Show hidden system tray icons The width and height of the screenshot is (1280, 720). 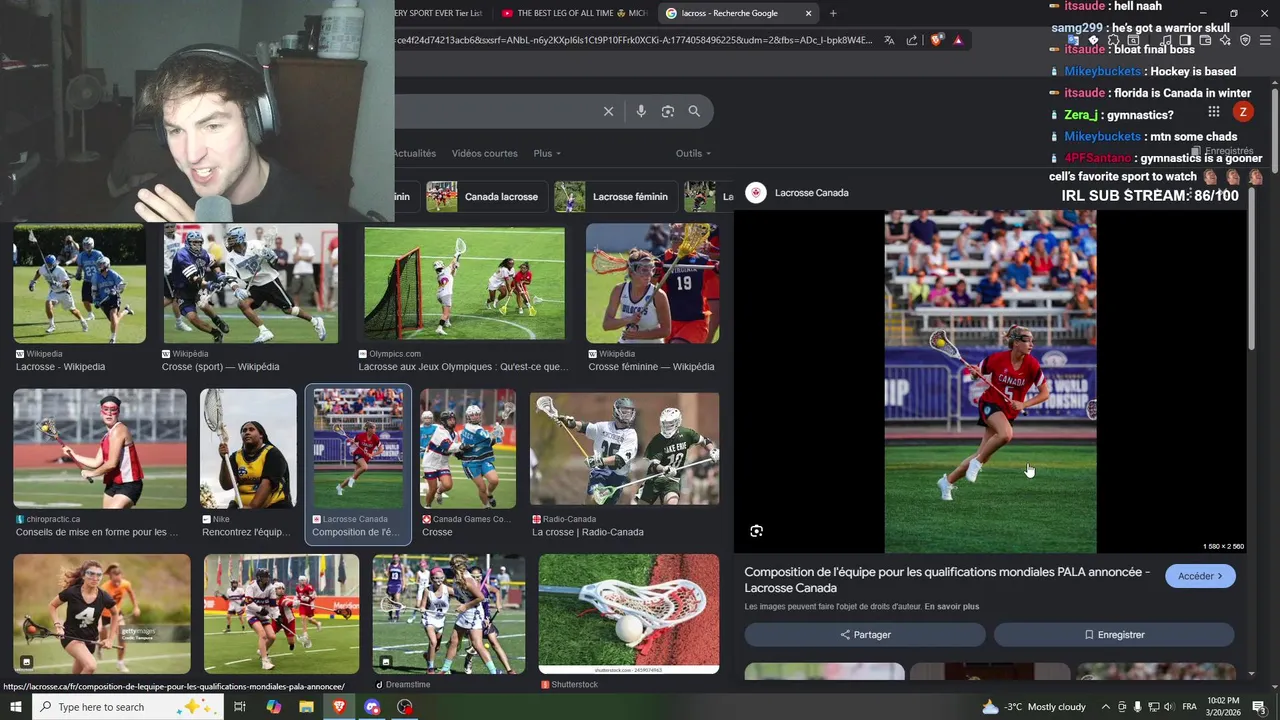click(x=1105, y=707)
